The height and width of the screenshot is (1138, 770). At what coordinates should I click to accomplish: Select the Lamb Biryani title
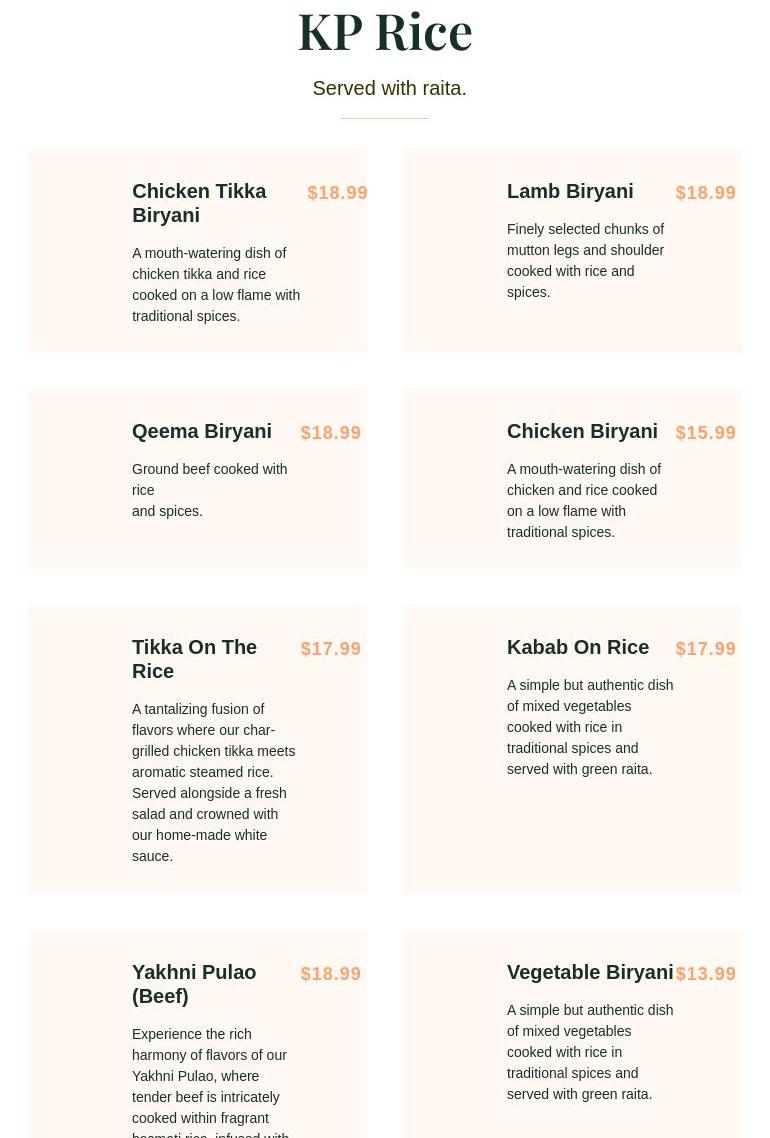pos(570,191)
